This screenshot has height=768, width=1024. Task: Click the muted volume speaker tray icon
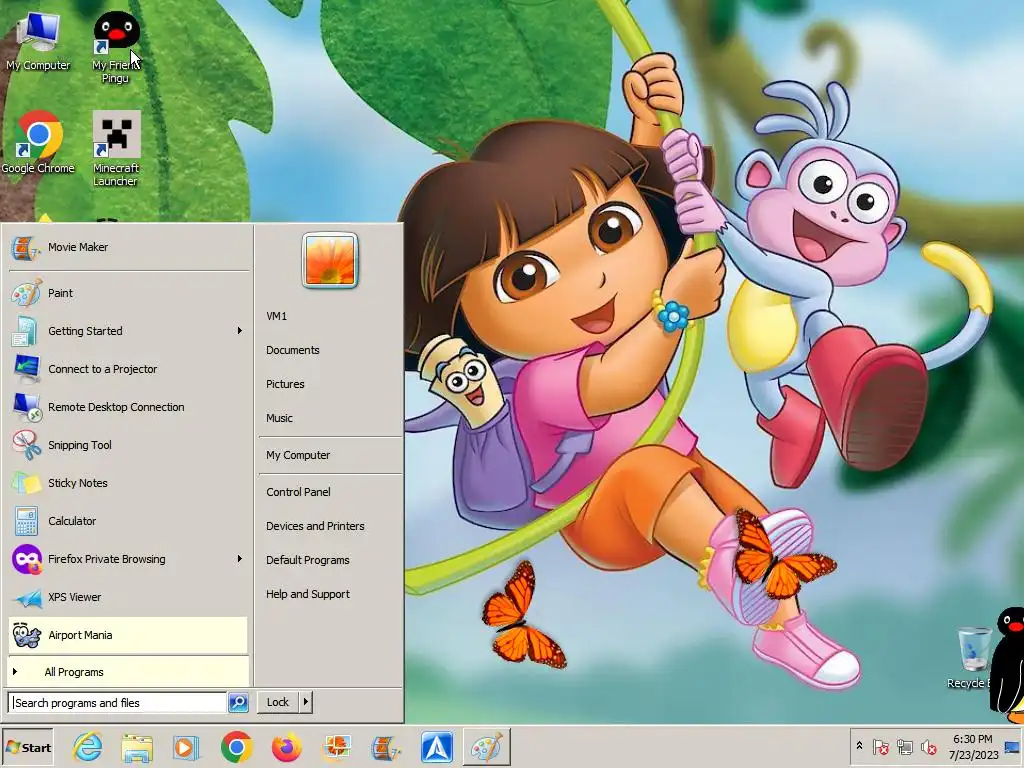coord(929,746)
